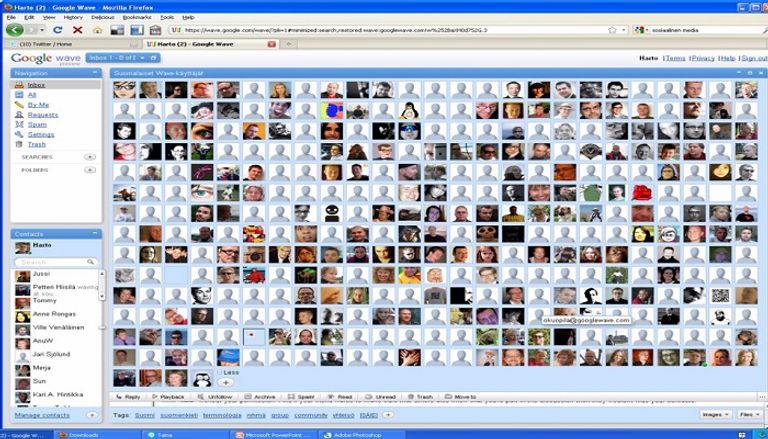Add participant with the plus button under Less
The width and height of the screenshot is (768, 439).
[x=226, y=382]
